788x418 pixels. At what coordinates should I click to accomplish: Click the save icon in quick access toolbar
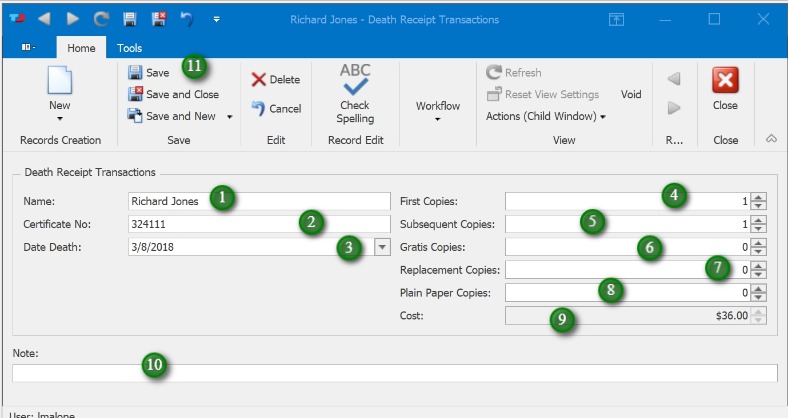point(129,19)
